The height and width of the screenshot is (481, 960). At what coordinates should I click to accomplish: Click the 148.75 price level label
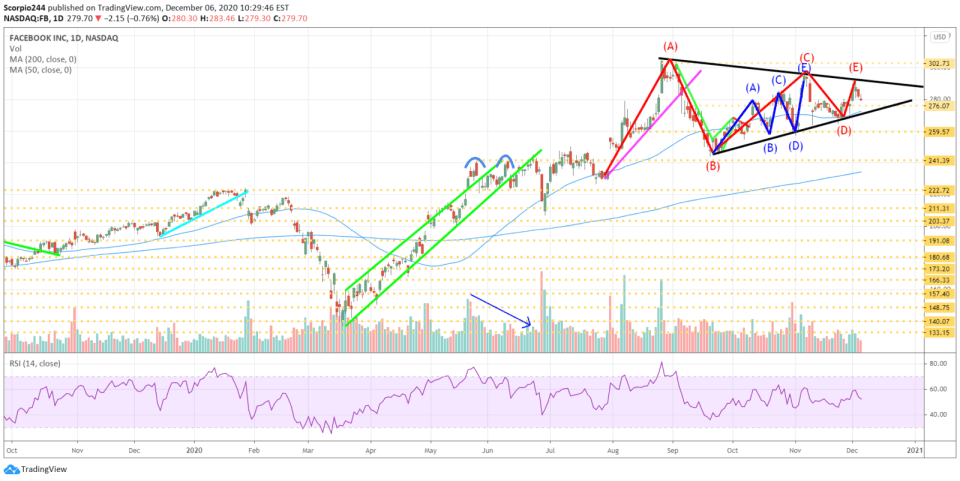(x=939, y=308)
